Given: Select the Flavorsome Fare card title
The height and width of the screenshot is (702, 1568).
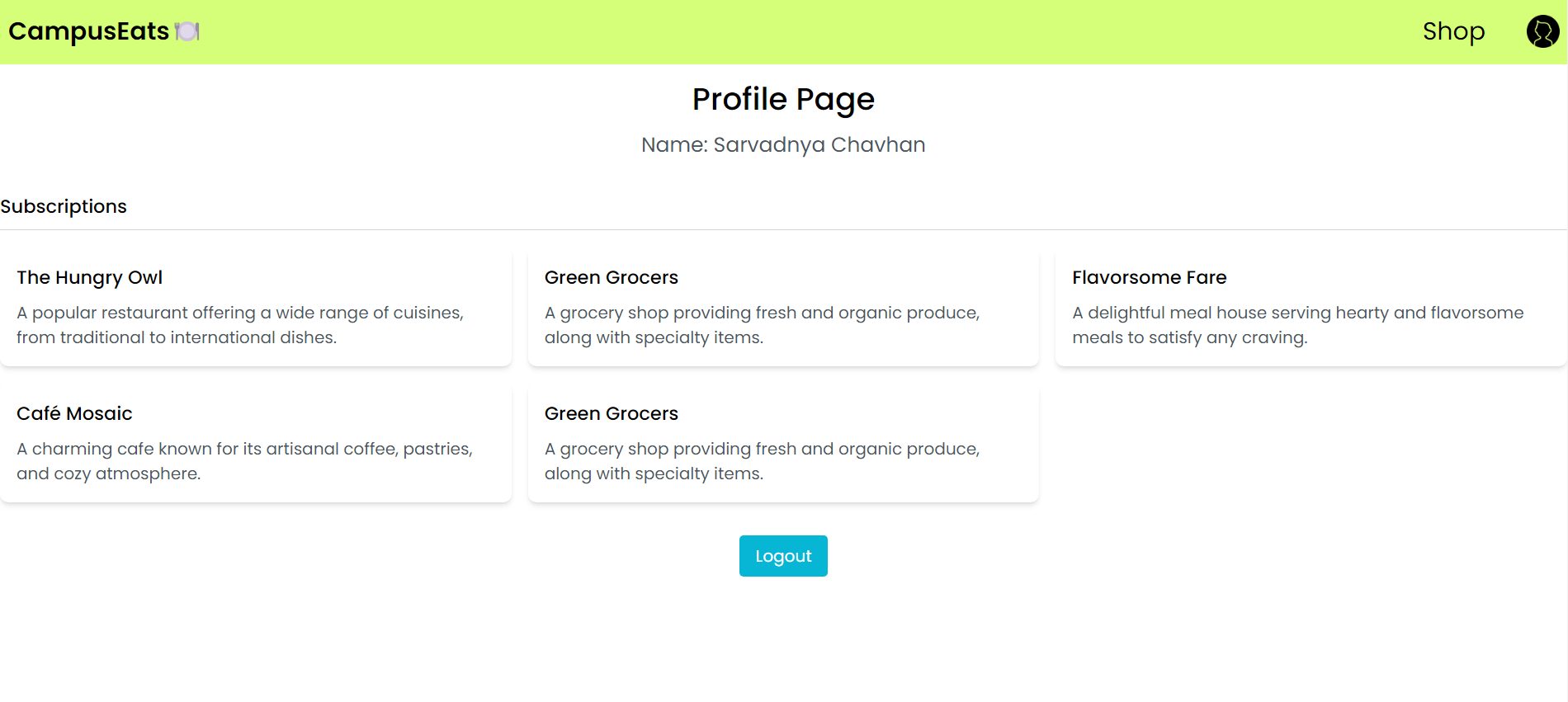Looking at the screenshot, I should tap(1149, 277).
